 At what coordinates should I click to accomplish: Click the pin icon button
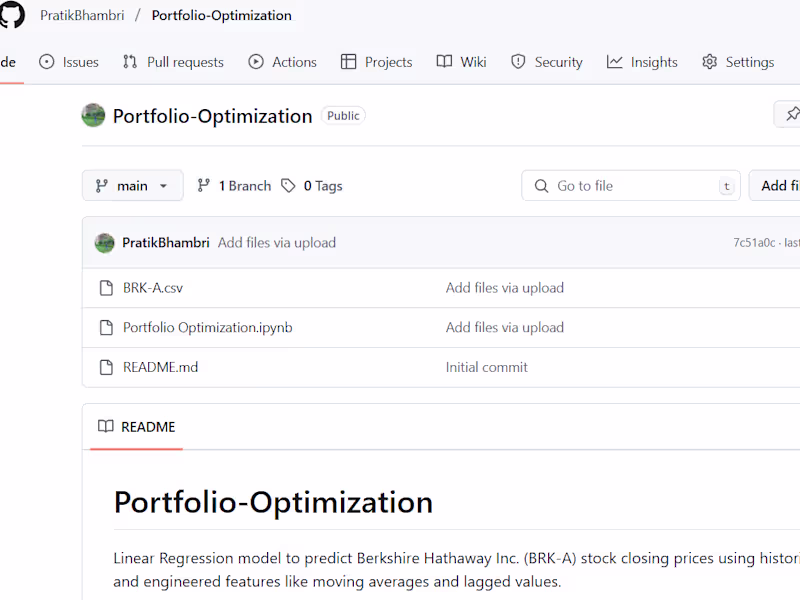(791, 114)
